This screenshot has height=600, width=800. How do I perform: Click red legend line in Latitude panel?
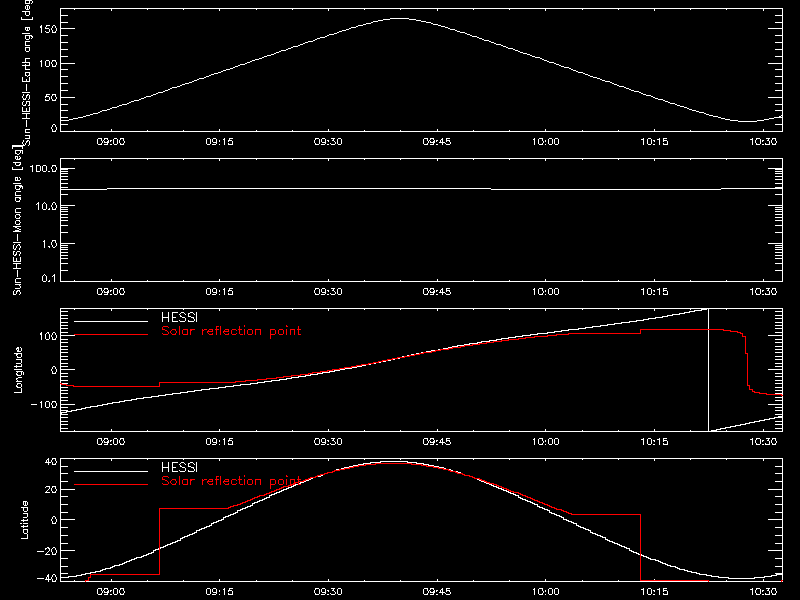tap(111, 485)
